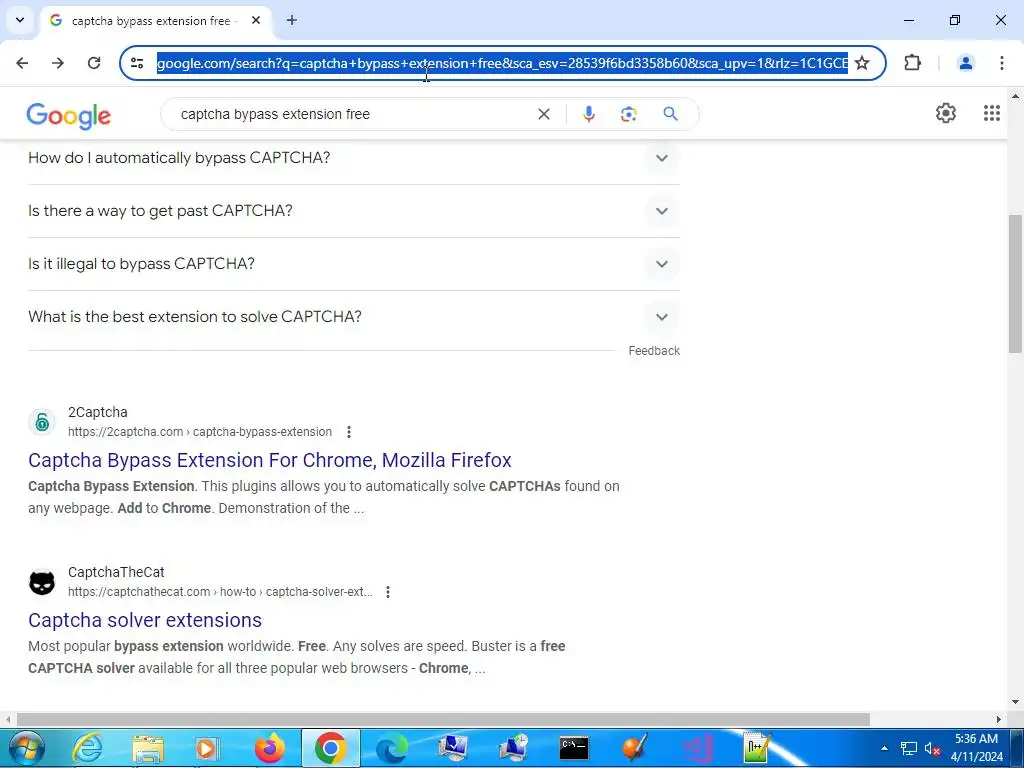Viewport: 1024px width, 768px height.
Task: Go forward using the browser forward arrow
Action: [x=58, y=63]
